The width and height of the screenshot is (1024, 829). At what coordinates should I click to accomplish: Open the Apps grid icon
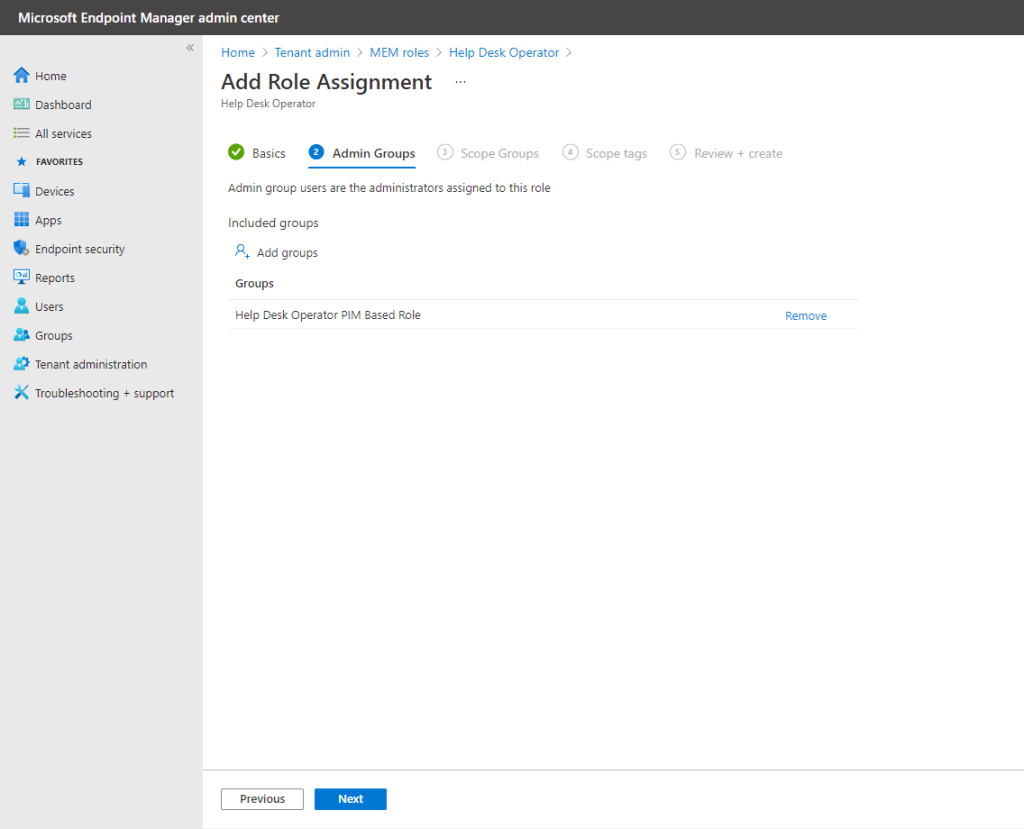point(21,220)
